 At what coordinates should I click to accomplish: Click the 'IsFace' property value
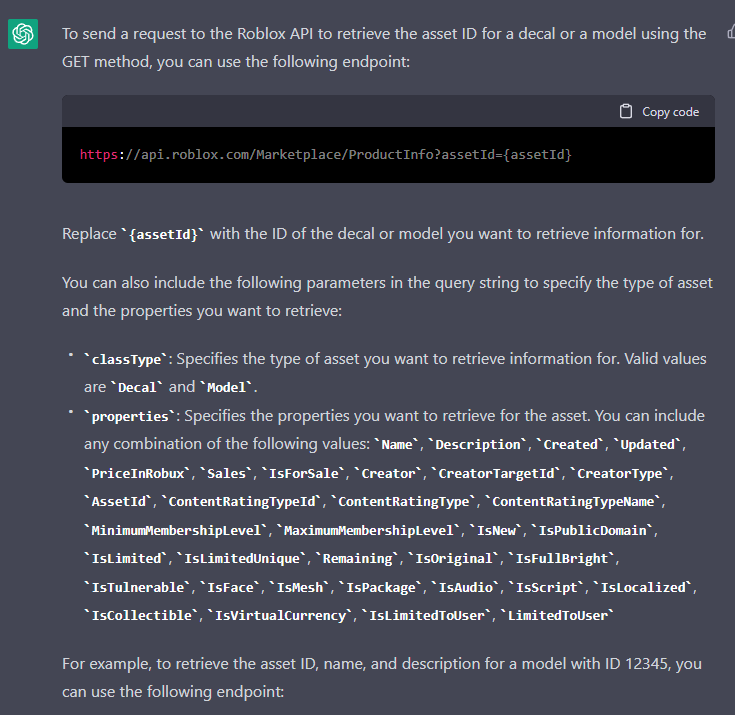click(230, 588)
